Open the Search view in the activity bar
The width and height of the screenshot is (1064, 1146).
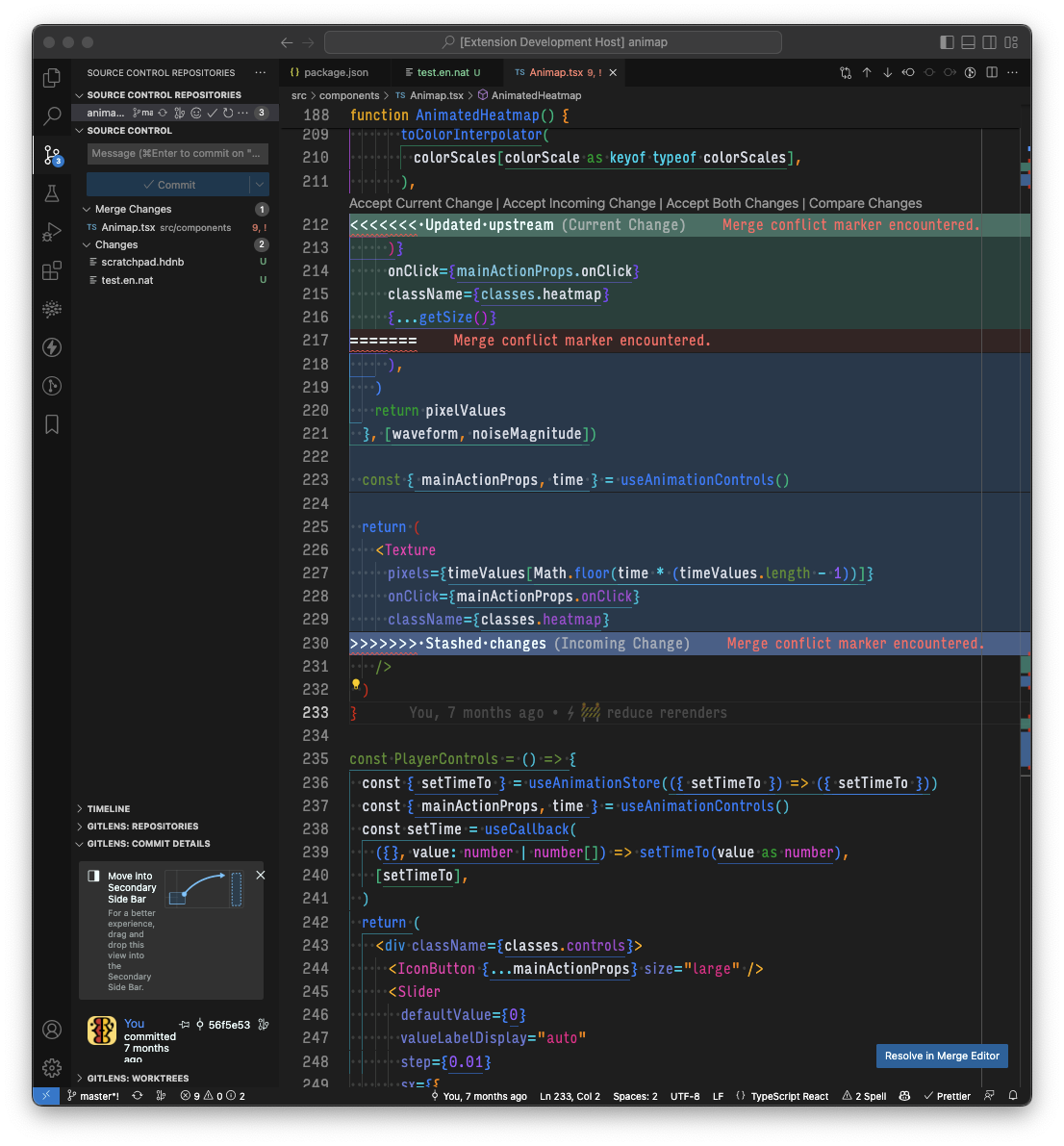tap(52, 115)
